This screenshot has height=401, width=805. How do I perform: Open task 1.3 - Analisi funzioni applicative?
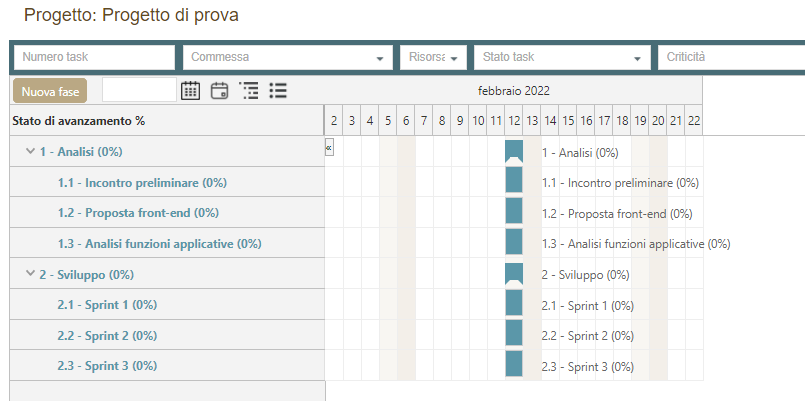click(159, 243)
